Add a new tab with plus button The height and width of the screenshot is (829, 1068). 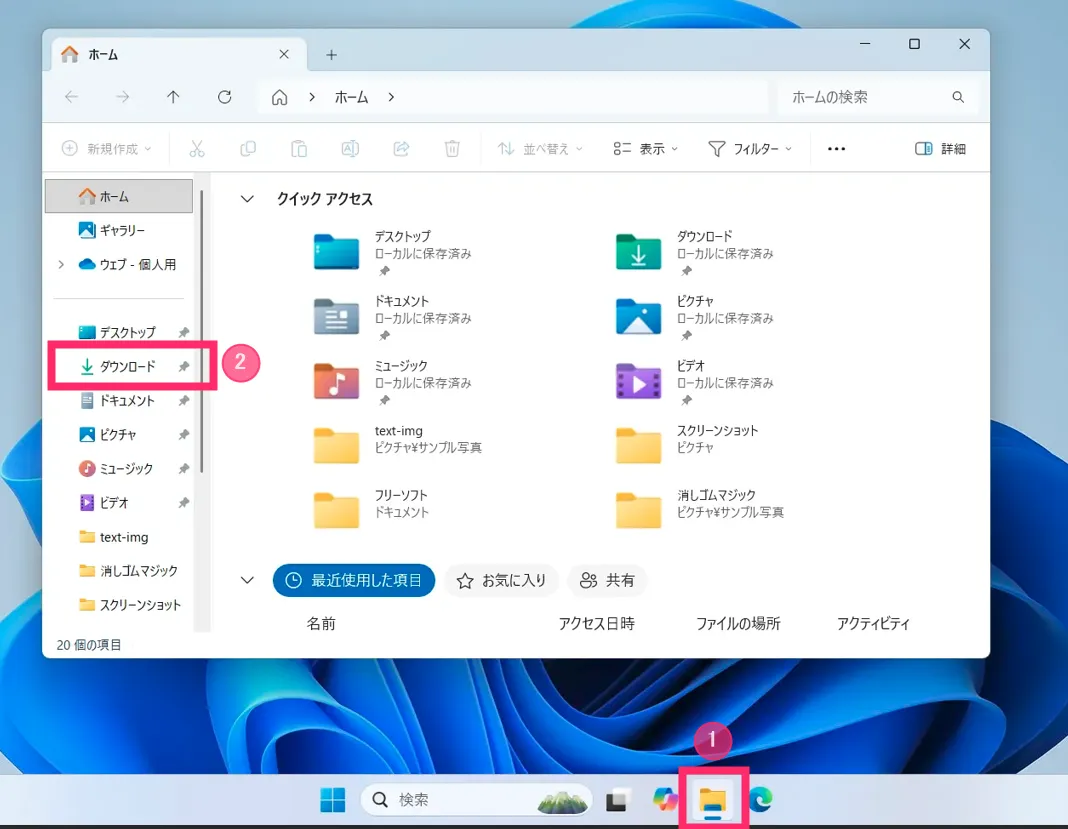tap(332, 55)
